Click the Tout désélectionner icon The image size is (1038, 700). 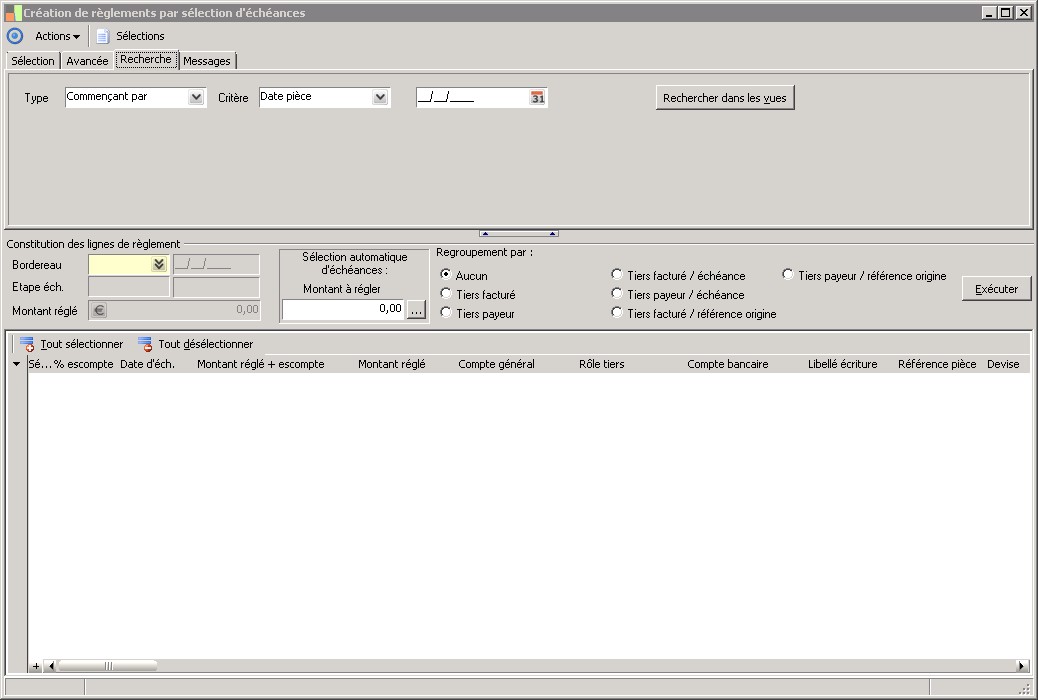click(145, 344)
